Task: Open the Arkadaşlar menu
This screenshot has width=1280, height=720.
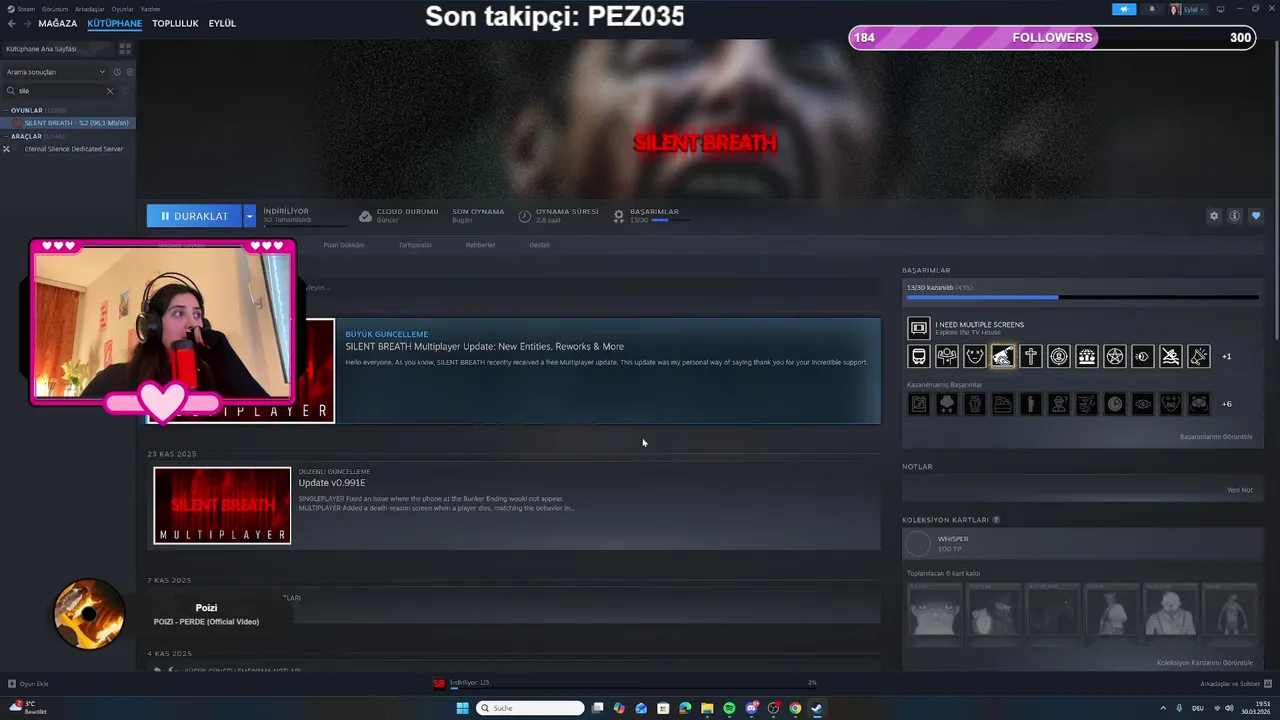Action: [90, 9]
